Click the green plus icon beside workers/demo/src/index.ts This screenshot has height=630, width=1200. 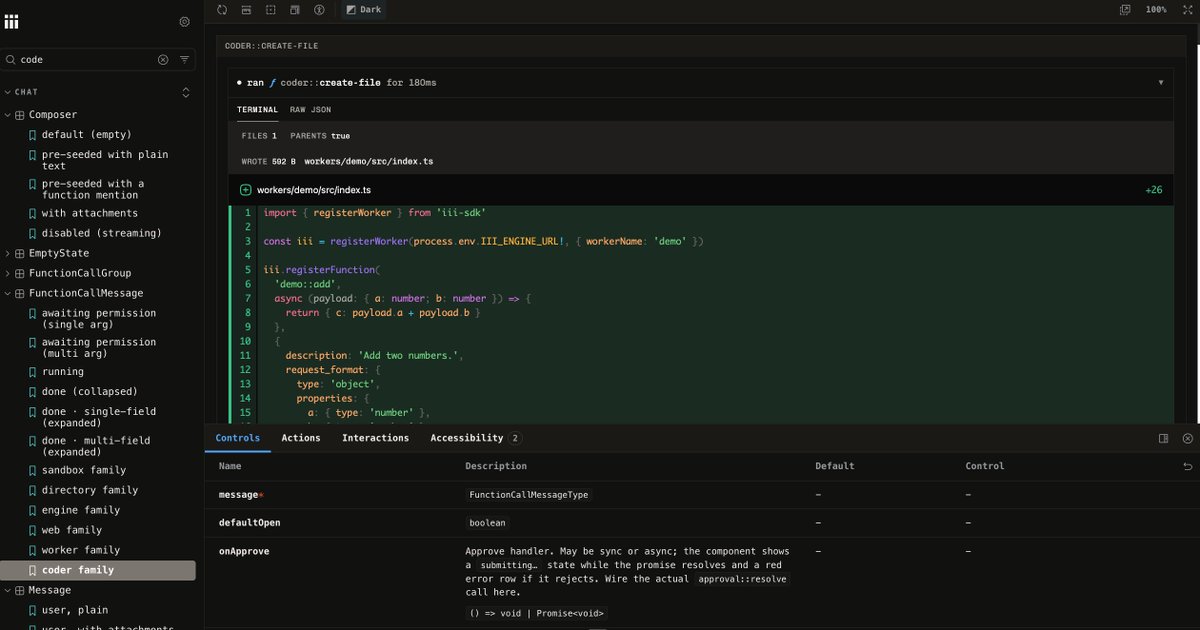pyautogui.click(x=245, y=190)
